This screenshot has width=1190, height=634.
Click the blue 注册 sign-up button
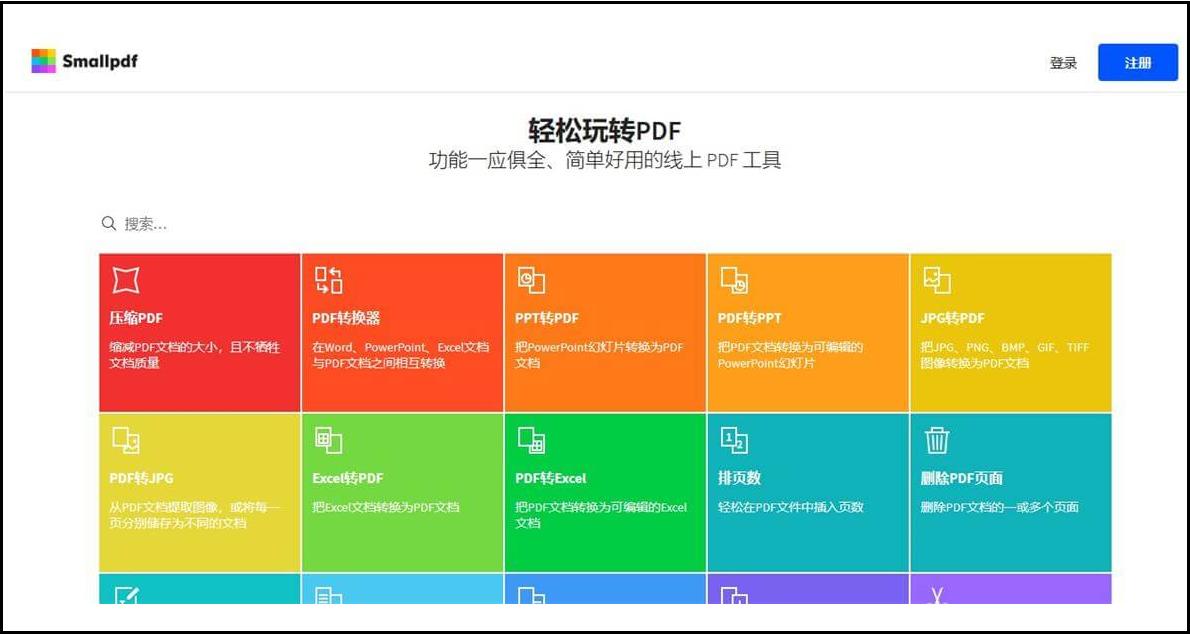pos(1137,62)
